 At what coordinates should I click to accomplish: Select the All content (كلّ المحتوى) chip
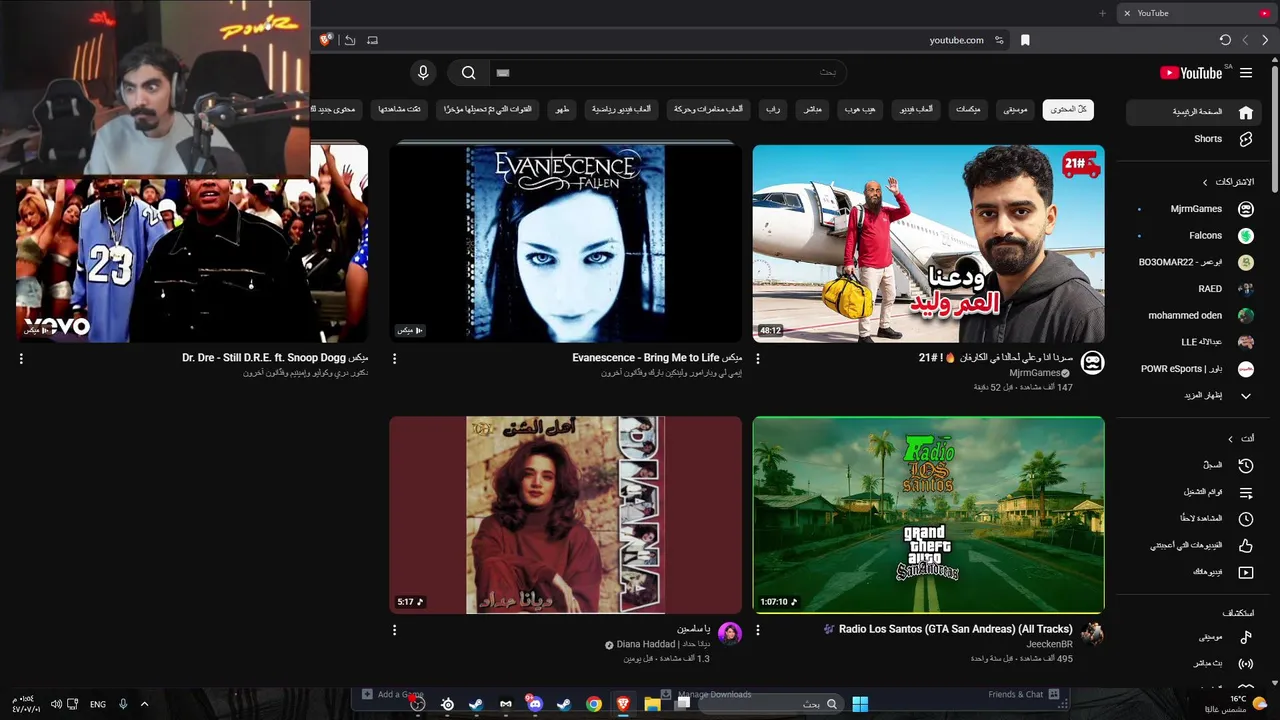click(1068, 109)
